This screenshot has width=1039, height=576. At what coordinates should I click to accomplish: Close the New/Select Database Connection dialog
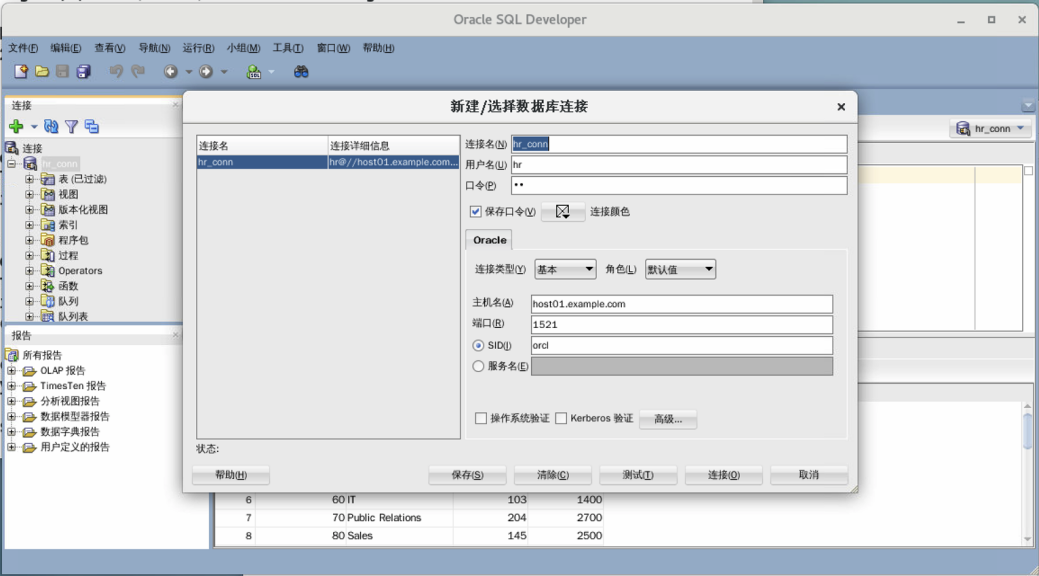(x=841, y=107)
